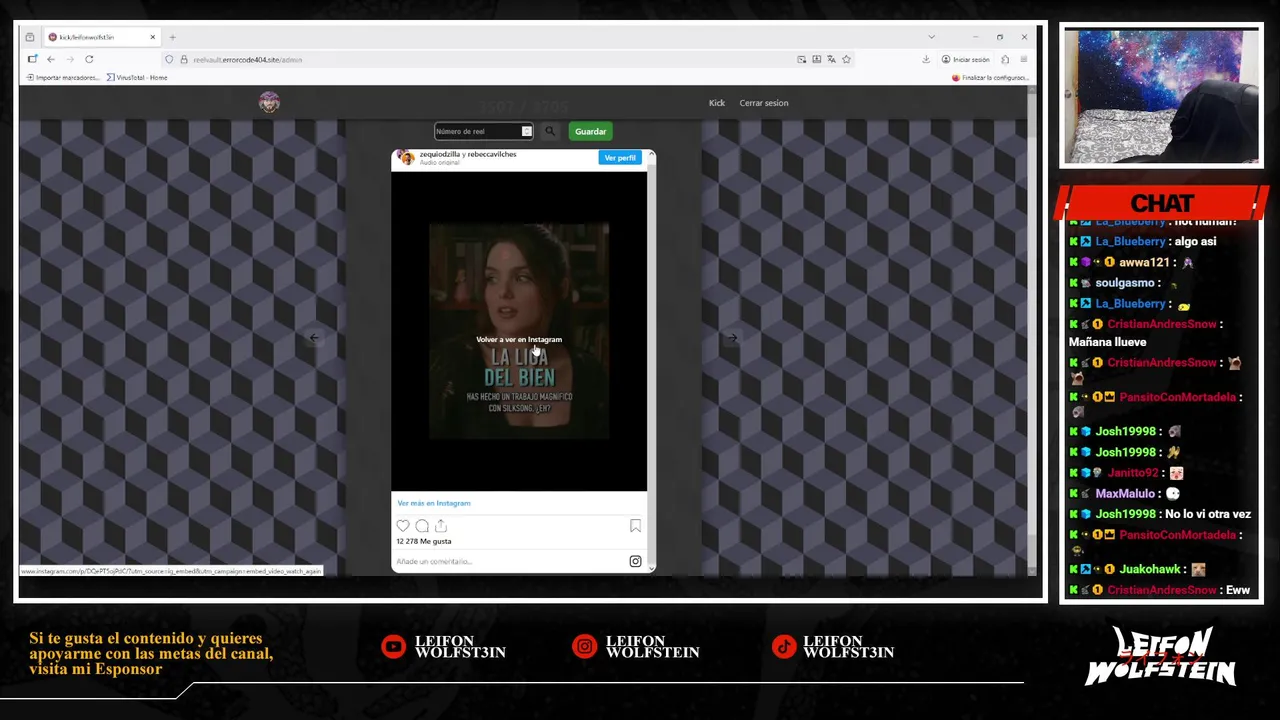Click the share icon under the reel
Screen dimensions: 1280x720
[x=441, y=526]
